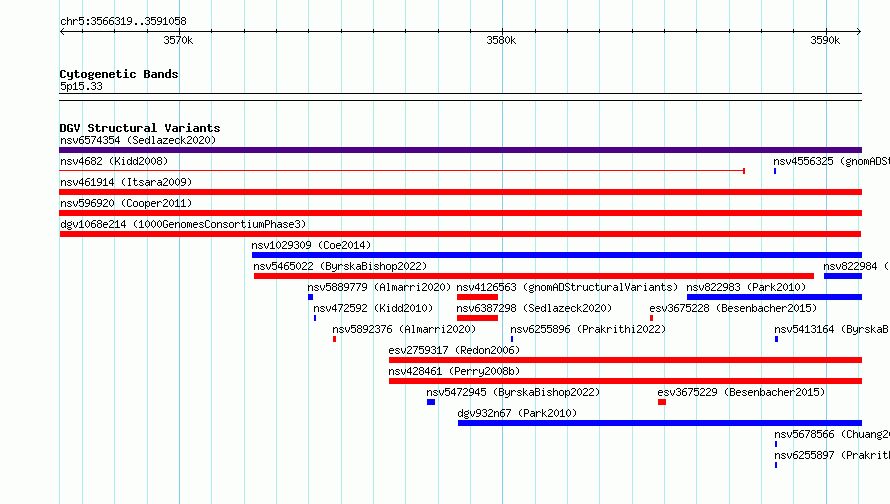This screenshot has width=890, height=504.
Task: Open nsv472592 (Kidd2010) label
Action: (x=373, y=308)
